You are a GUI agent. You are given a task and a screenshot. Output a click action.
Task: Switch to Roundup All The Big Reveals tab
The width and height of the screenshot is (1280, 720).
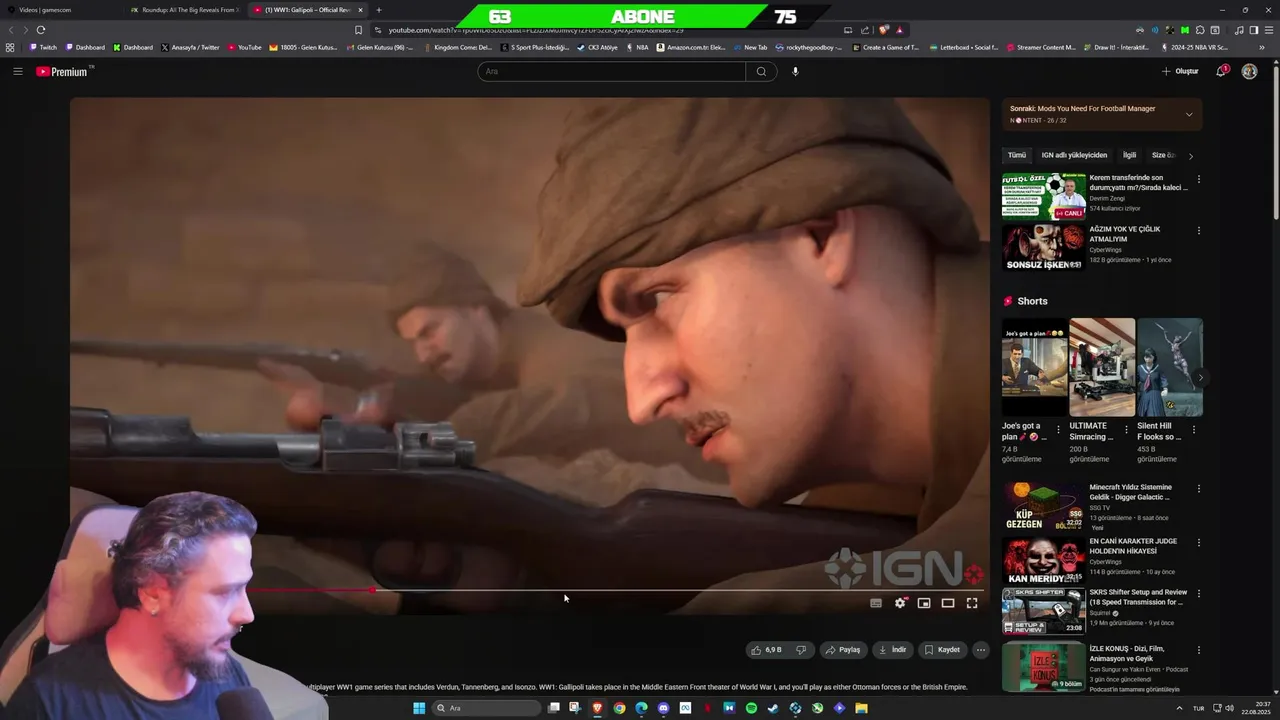185,10
